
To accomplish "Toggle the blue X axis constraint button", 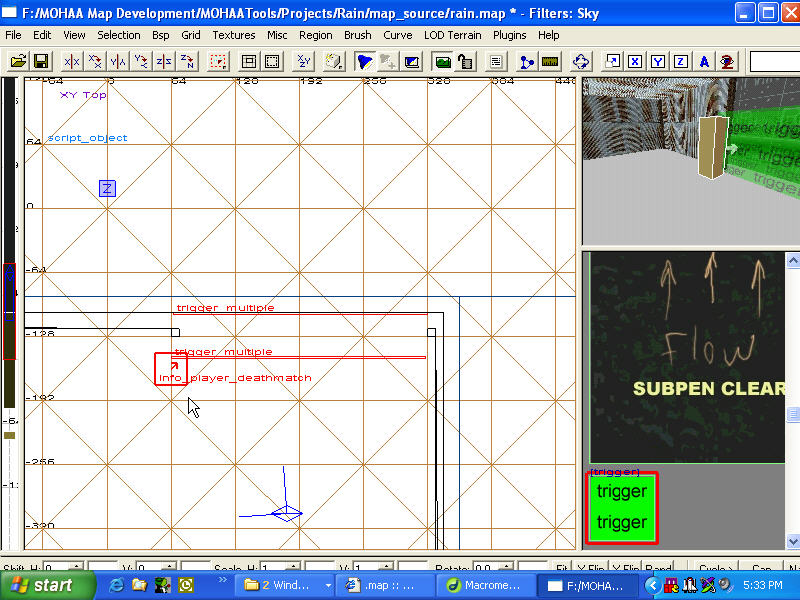I will [x=634, y=62].
